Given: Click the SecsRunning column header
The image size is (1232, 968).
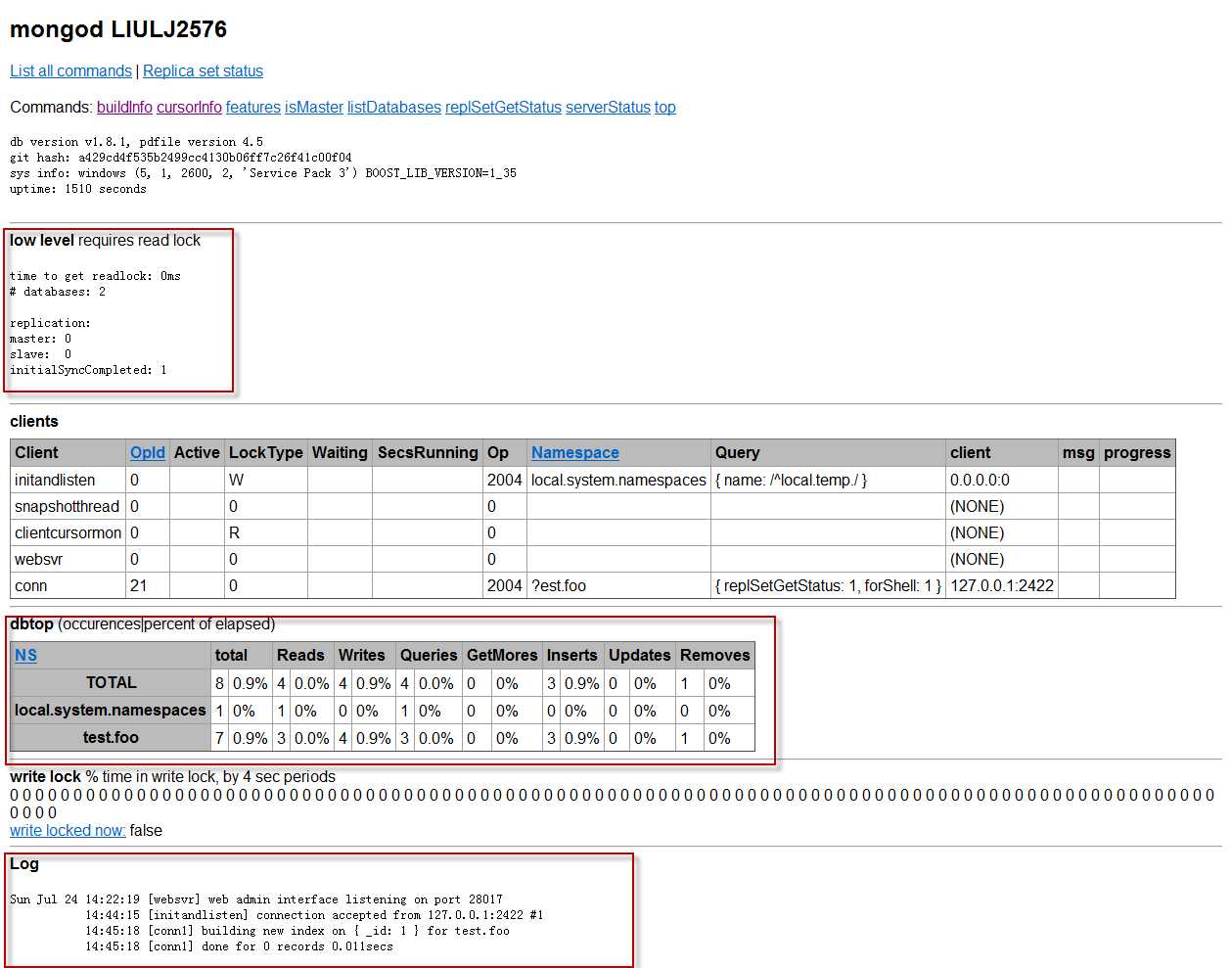Looking at the screenshot, I should [x=428, y=452].
